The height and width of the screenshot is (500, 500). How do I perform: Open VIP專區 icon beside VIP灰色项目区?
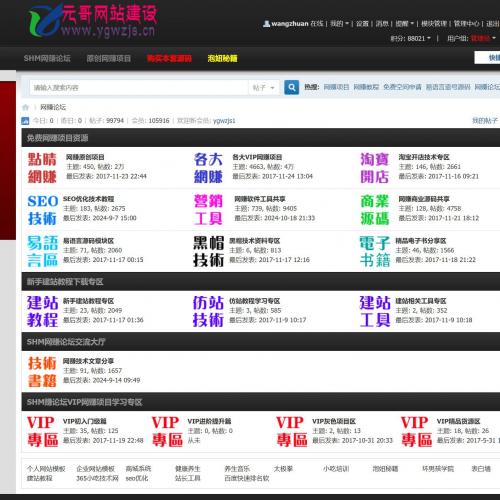(x=292, y=432)
